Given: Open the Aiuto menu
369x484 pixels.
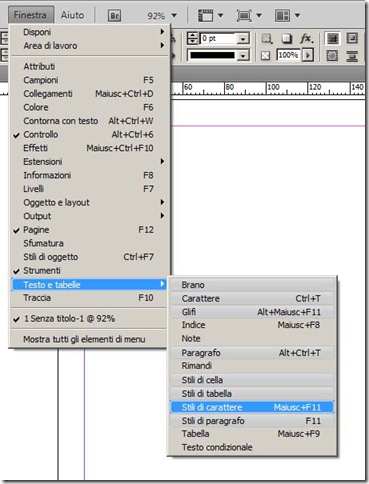Looking at the screenshot, I should point(72,15).
